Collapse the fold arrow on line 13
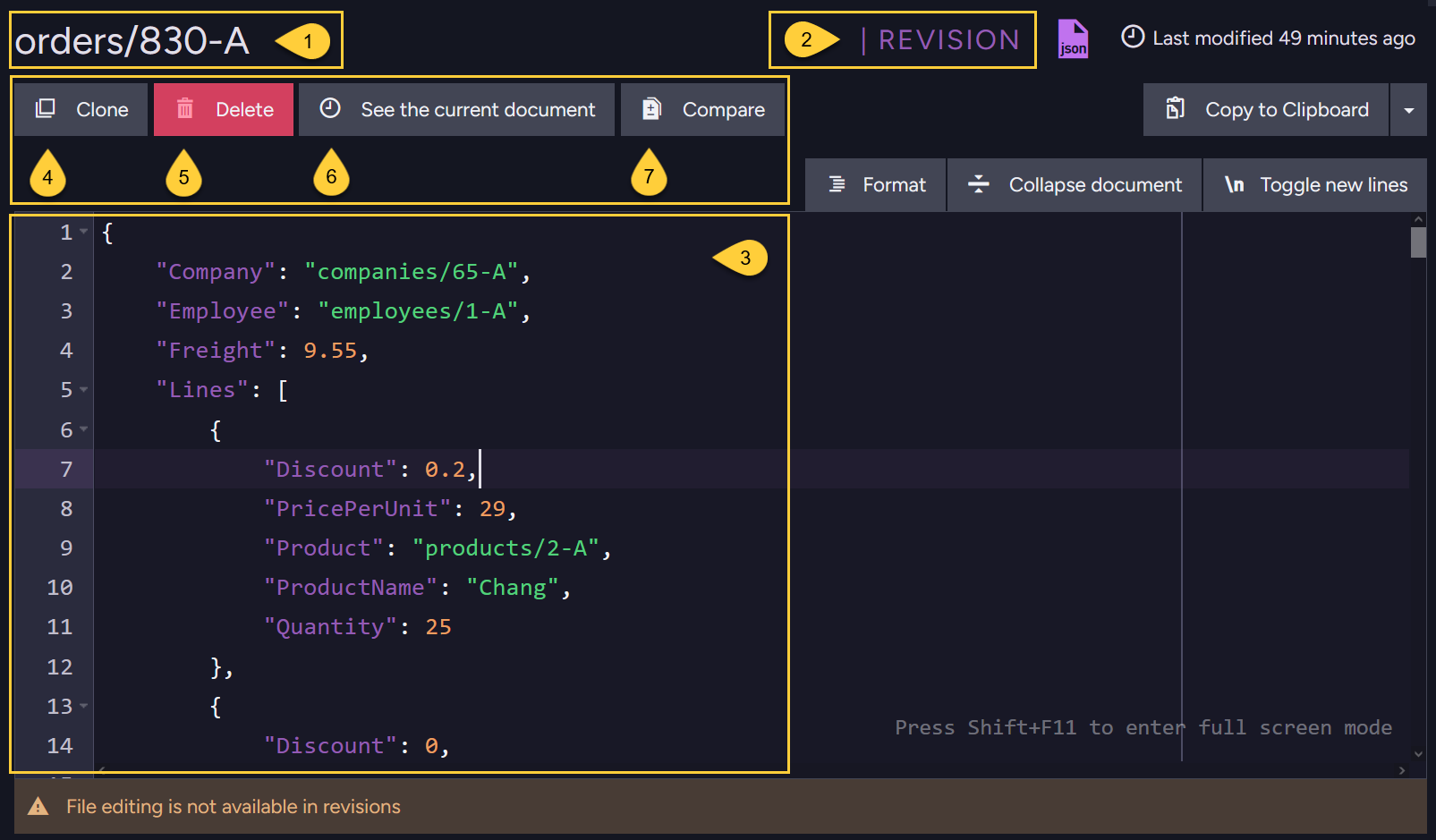Viewport: 1436px width, 840px height. pyautogui.click(x=84, y=705)
